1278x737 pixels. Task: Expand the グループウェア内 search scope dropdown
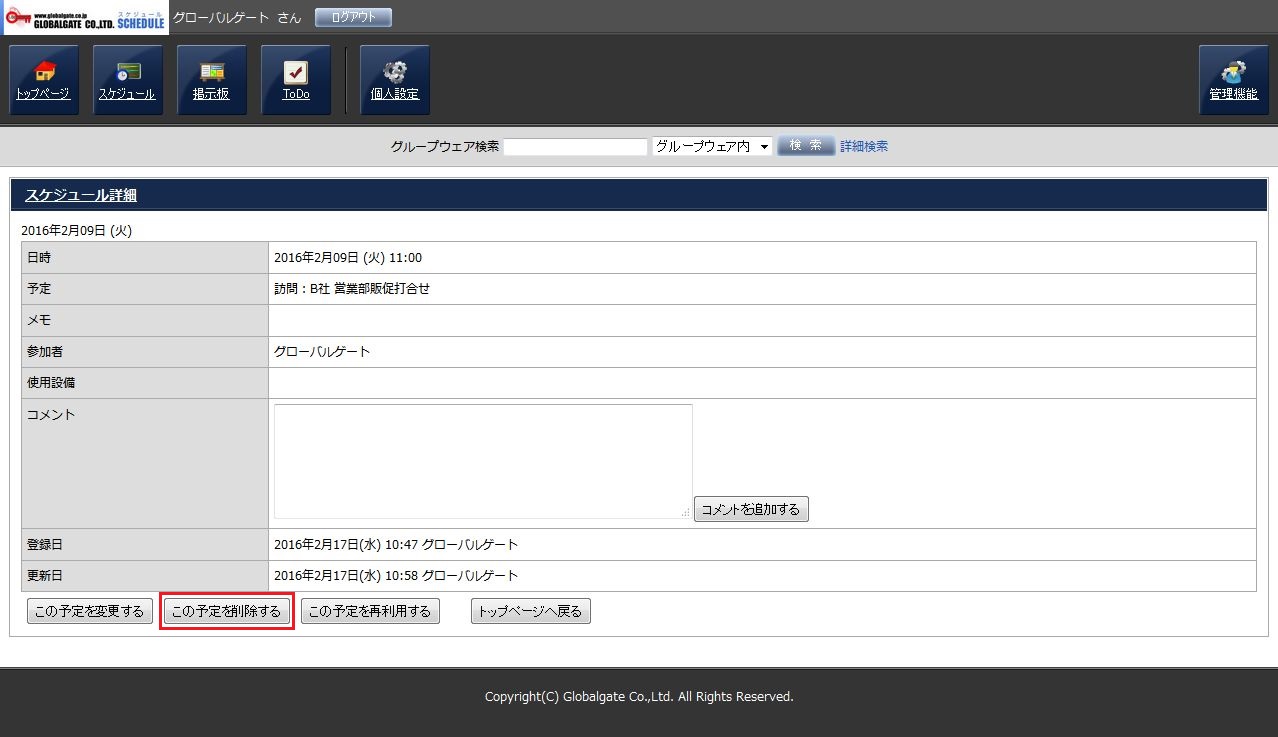click(712, 146)
